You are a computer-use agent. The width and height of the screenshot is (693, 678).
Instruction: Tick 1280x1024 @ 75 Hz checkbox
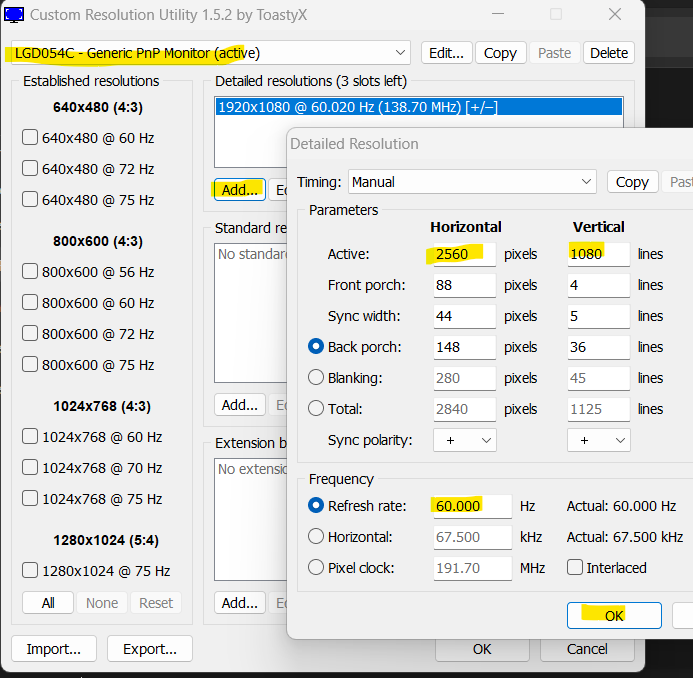coord(30,571)
